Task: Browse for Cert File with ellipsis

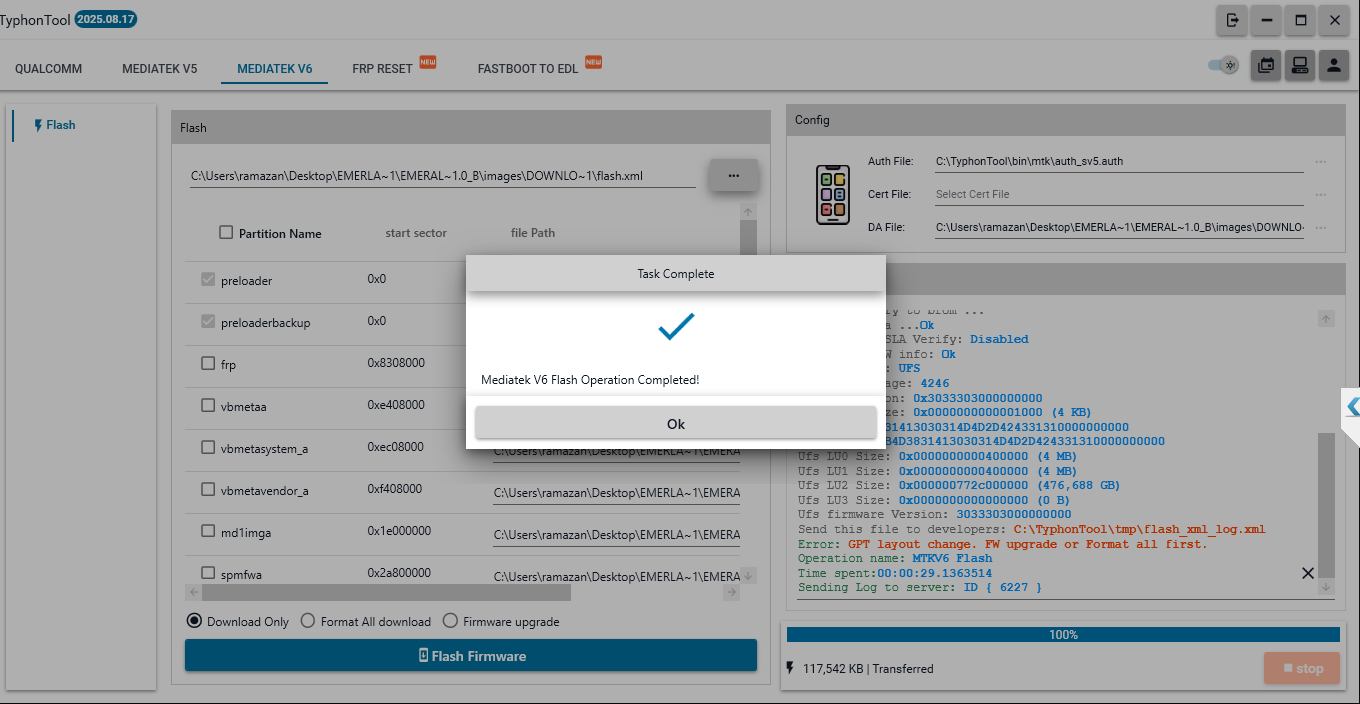Action: [x=1321, y=194]
